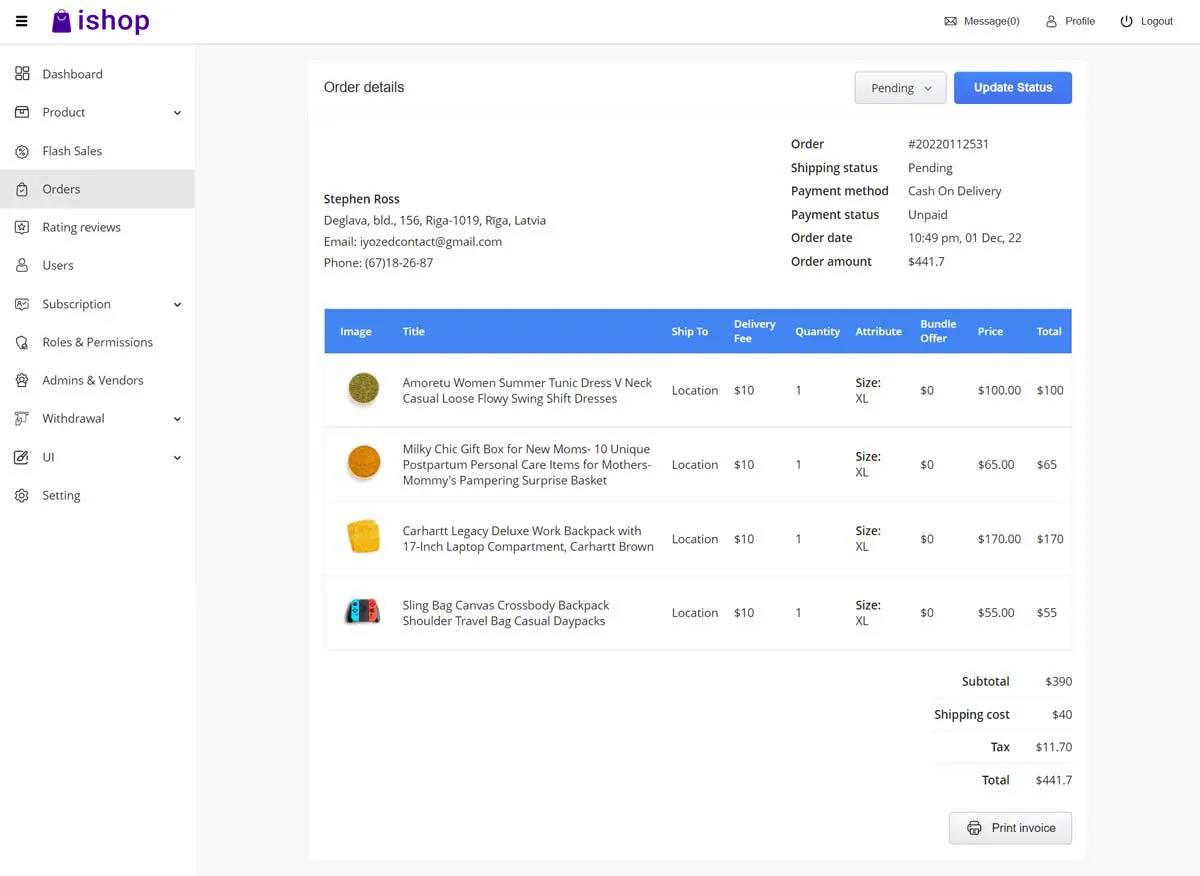
Task: Click the Logout power icon
Action: pyautogui.click(x=1126, y=21)
